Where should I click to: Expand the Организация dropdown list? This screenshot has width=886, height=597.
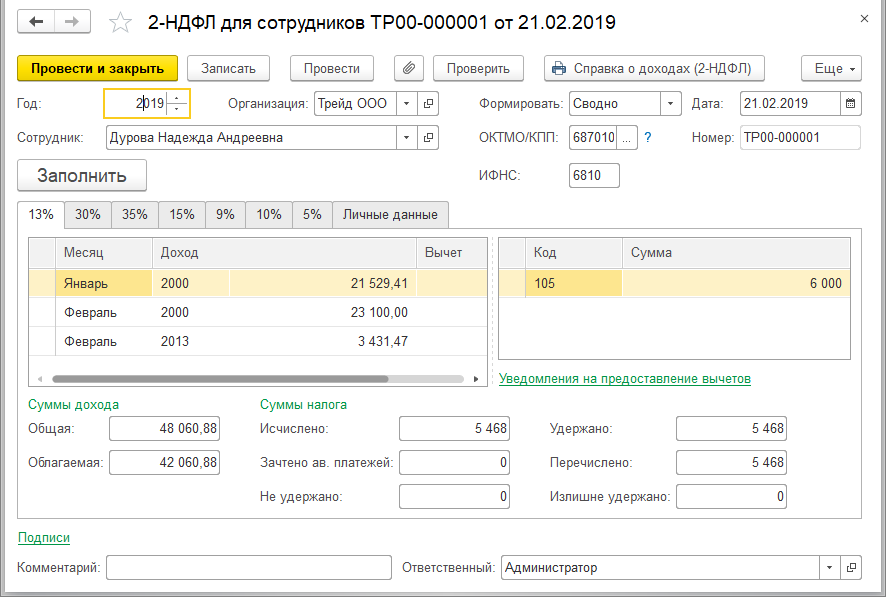point(407,103)
